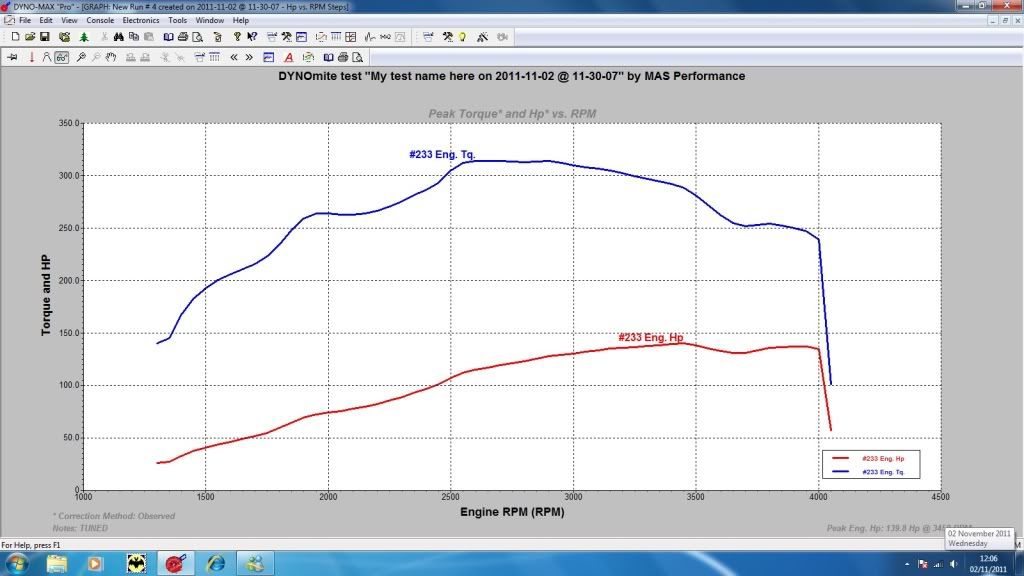Open Windows Media Player taskbar icon
The width and height of the screenshot is (1024, 576).
(95, 564)
